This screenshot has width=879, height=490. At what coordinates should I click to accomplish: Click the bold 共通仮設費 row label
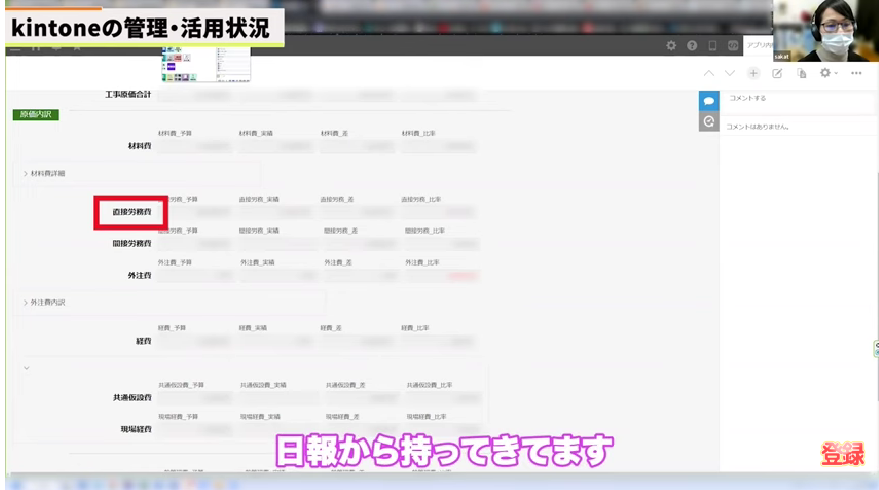tap(132, 397)
